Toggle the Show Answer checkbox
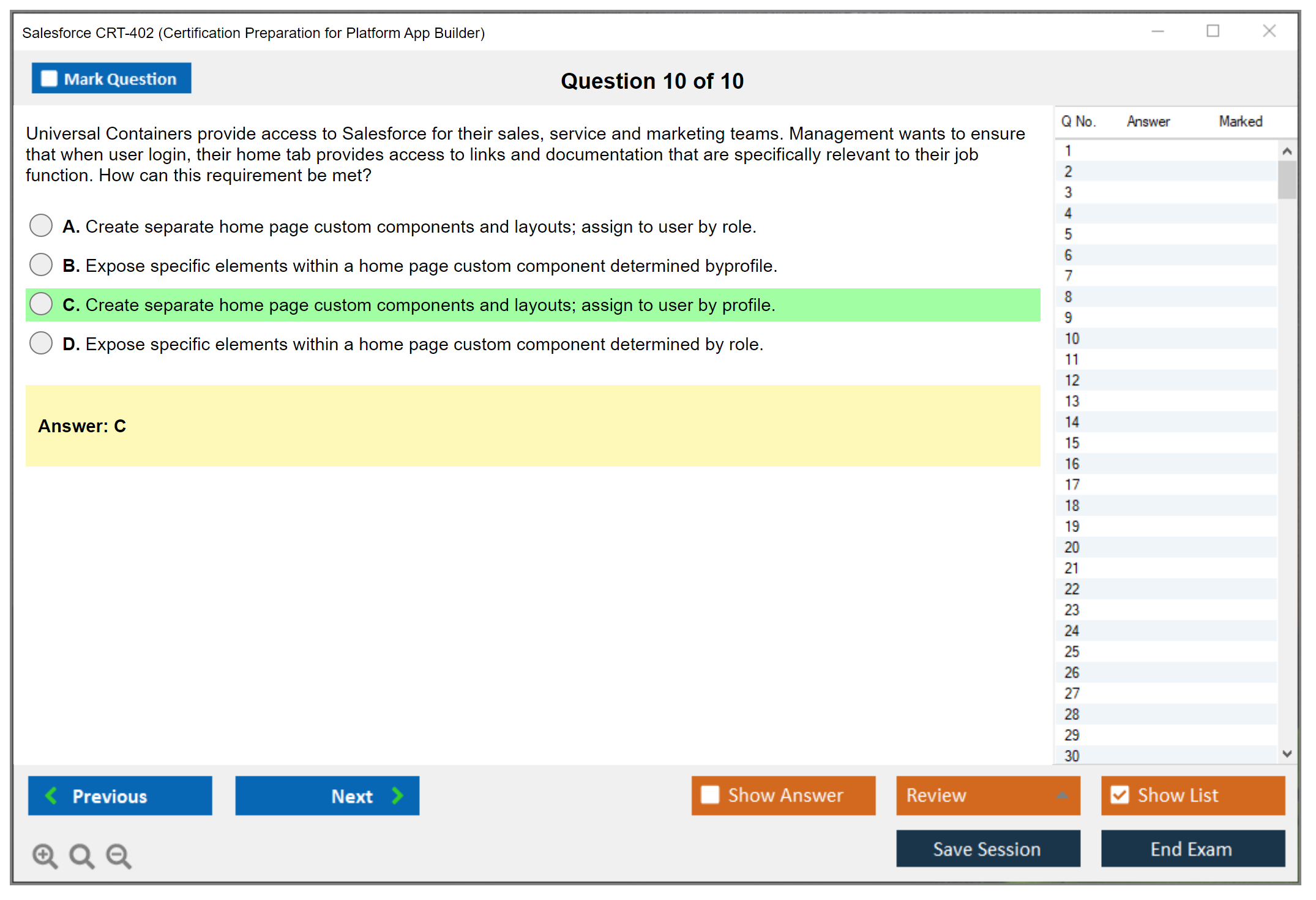1316x900 pixels. pos(710,795)
